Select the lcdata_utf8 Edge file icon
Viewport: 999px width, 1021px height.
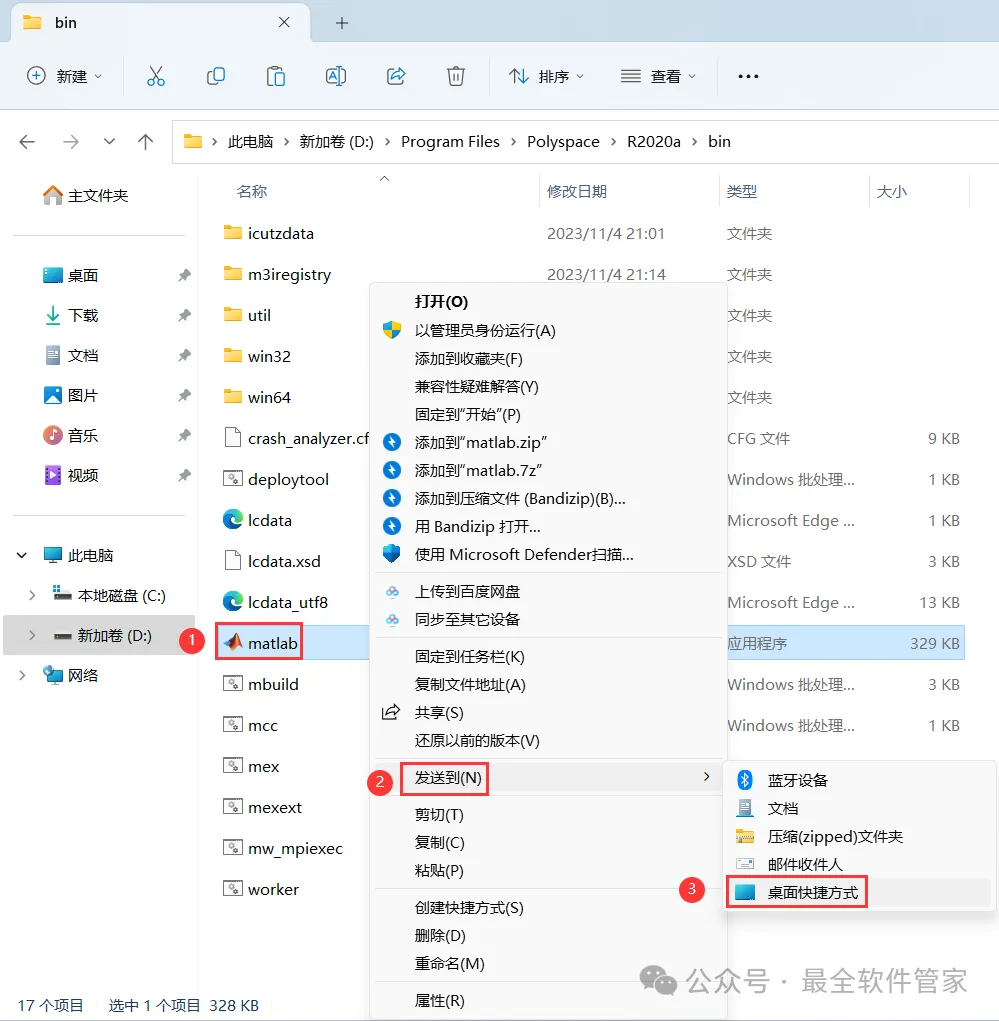pos(232,602)
